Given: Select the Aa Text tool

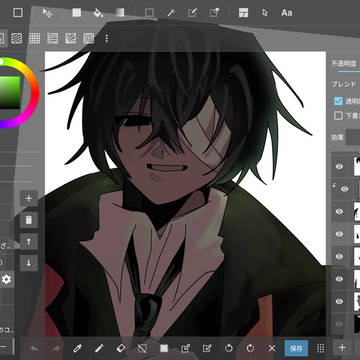Looking at the screenshot, I should pyautogui.click(x=287, y=13).
